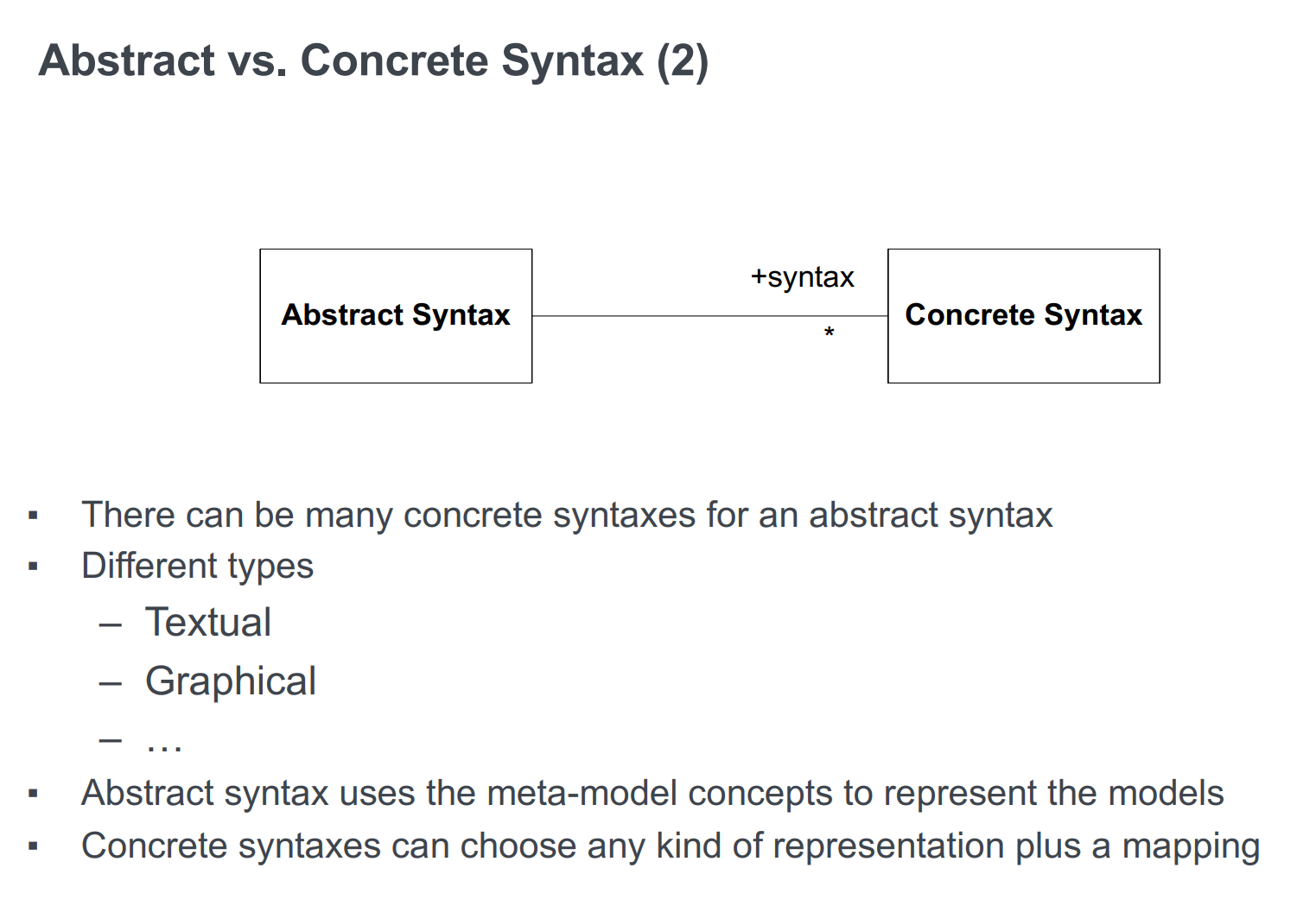
Task: Select the association line between the boxes
Action: (674, 316)
